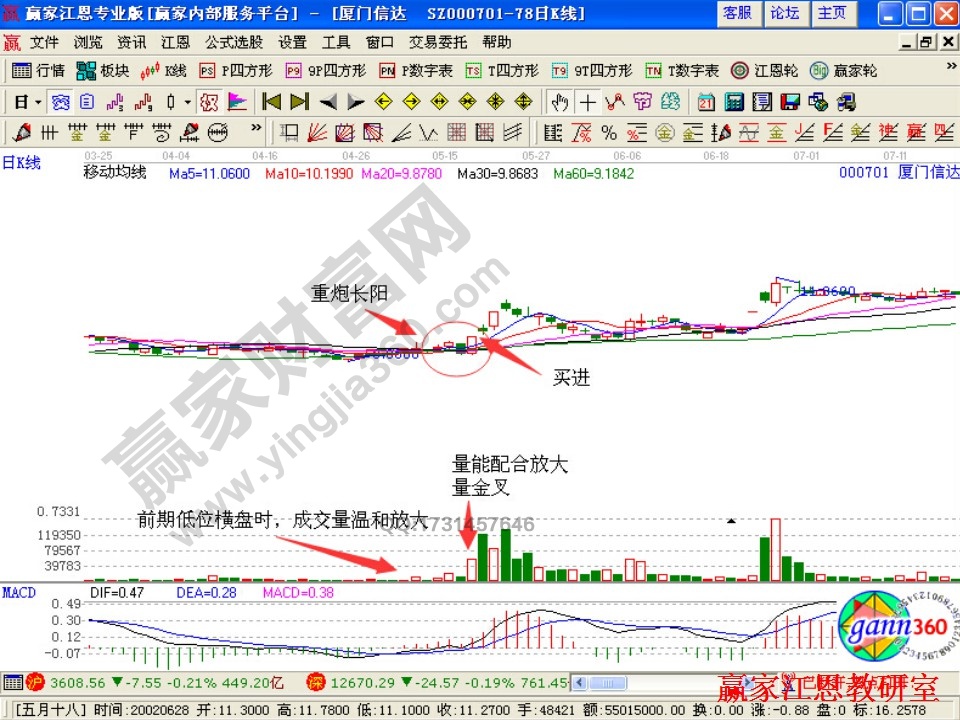Select the Gann fan lines tool
The image size is (960, 720).
click(318, 132)
